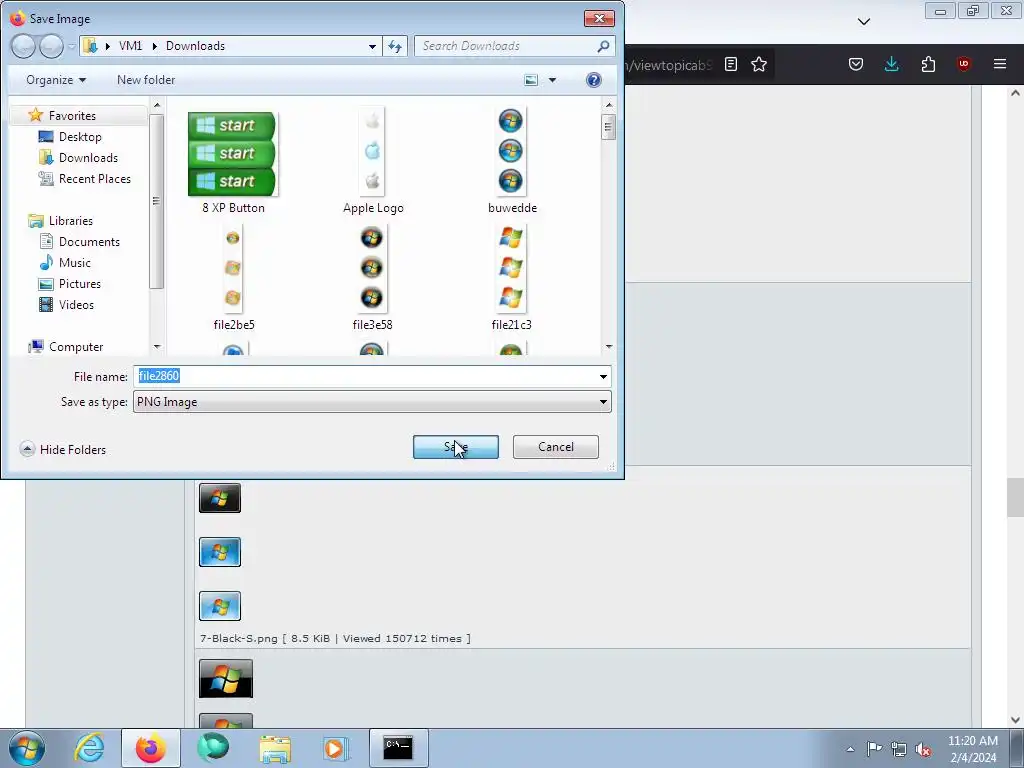The image size is (1024, 768).
Task: Open the address bar previous locations dropdown
Action: pyautogui.click(x=372, y=46)
